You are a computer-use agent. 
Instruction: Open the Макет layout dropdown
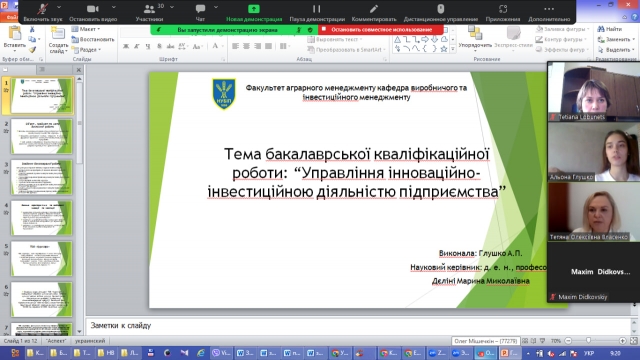pos(86,29)
